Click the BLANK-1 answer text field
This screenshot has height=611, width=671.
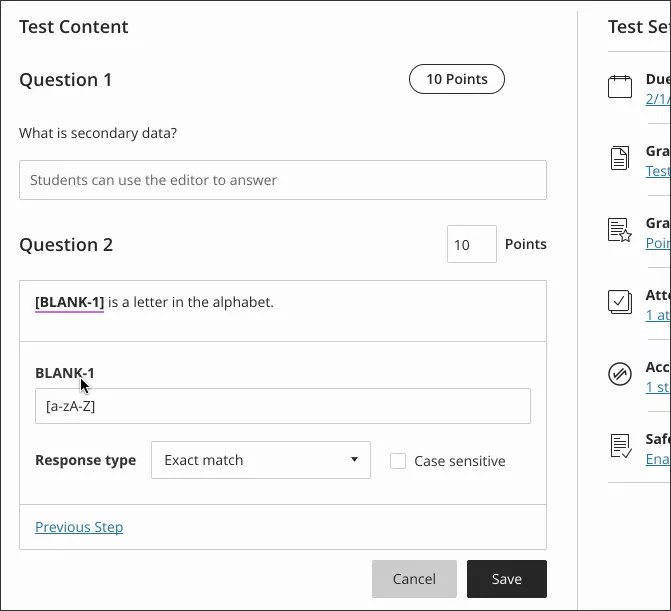tap(282, 406)
